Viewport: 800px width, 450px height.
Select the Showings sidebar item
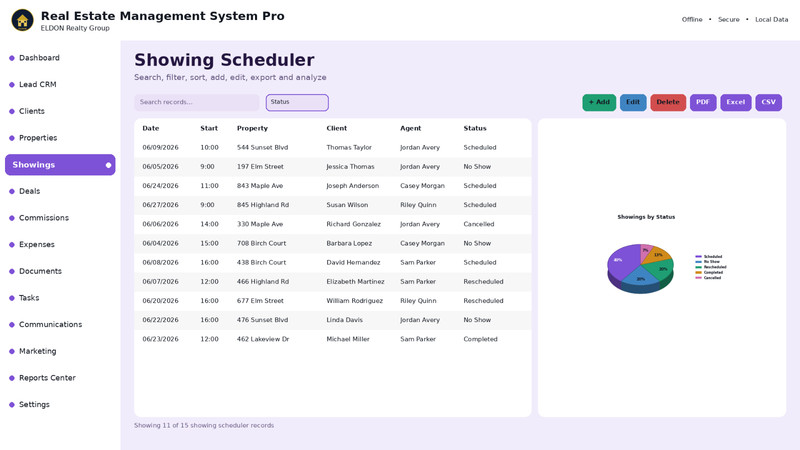click(60, 165)
